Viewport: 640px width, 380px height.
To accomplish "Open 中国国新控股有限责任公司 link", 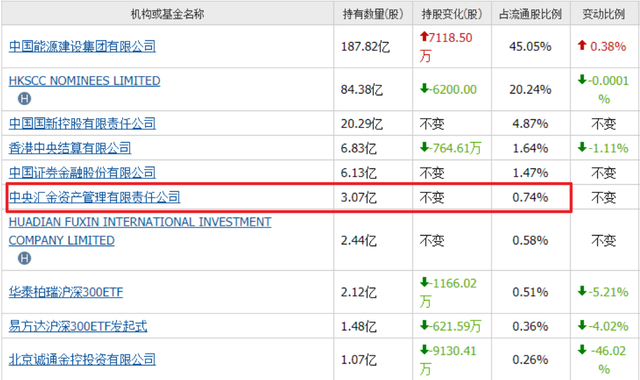I will pos(82,123).
